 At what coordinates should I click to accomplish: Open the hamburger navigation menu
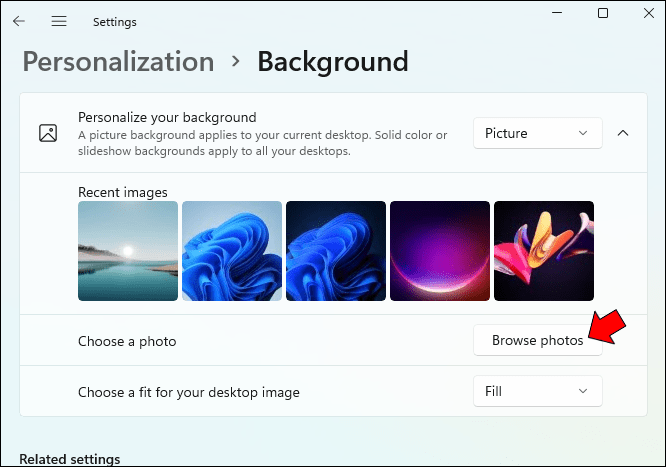pyautogui.click(x=59, y=21)
